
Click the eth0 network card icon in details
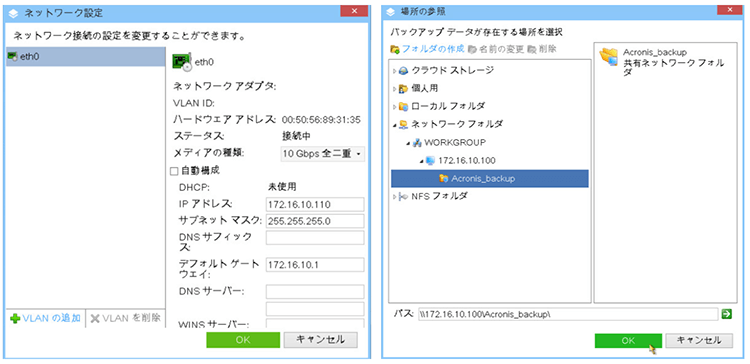[x=182, y=61]
